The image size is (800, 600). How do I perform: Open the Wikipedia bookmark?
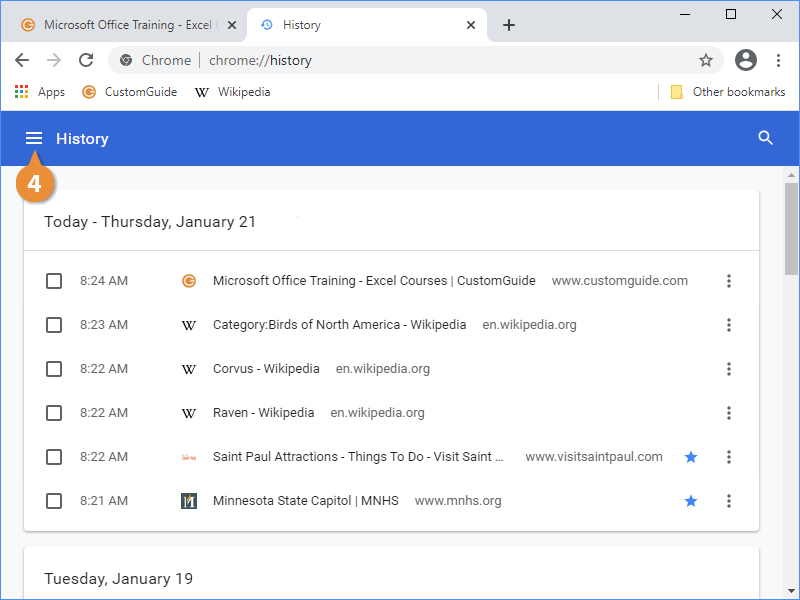233,92
